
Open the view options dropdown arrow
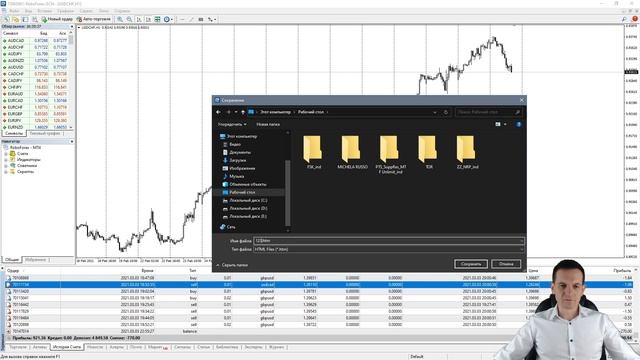tap(505, 124)
